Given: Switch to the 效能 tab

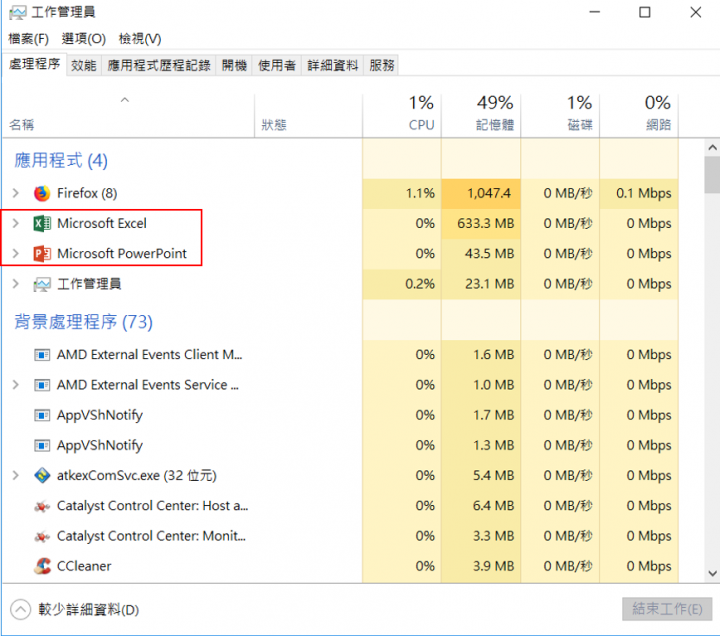Looking at the screenshot, I should (84, 65).
